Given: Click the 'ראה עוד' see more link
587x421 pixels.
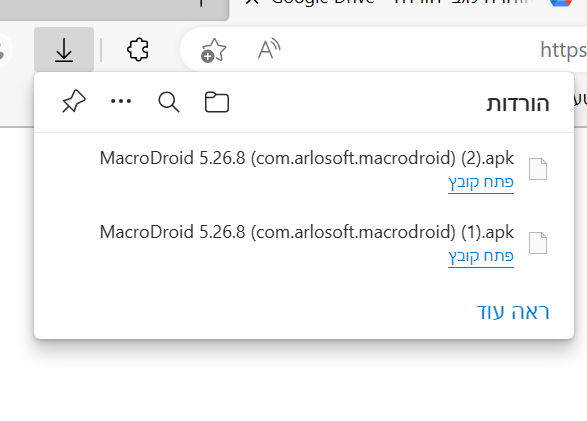Looking at the screenshot, I should [513, 312].
